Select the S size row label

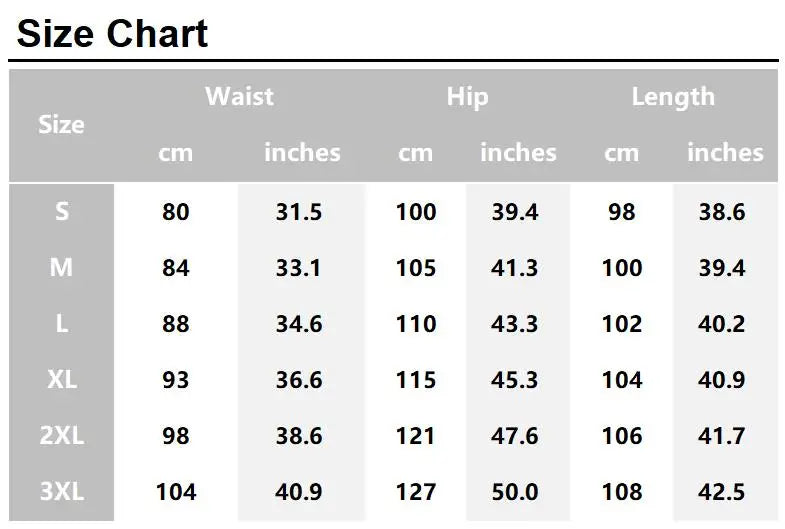62,212
